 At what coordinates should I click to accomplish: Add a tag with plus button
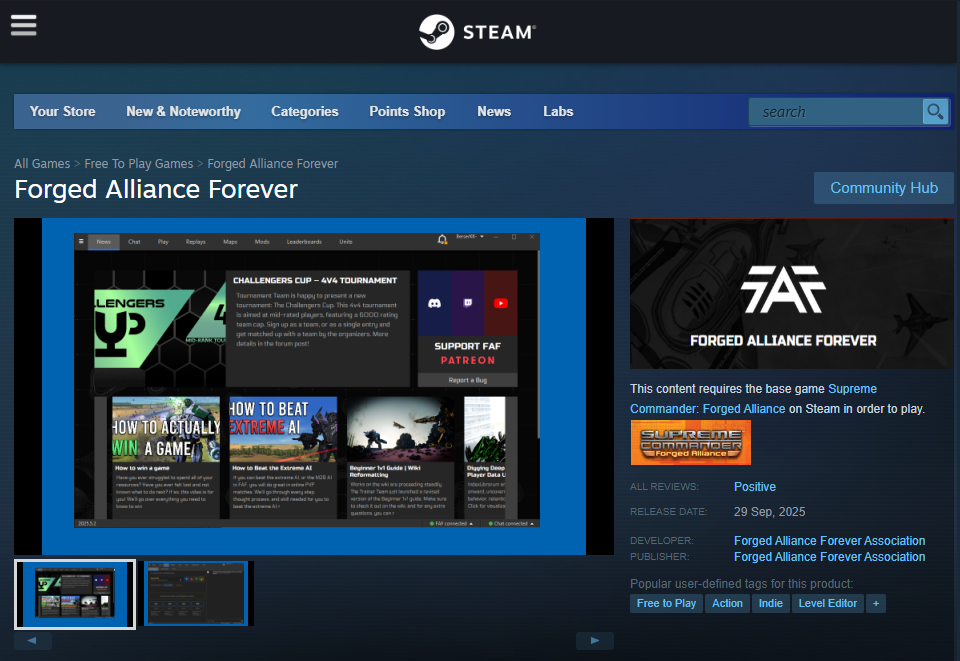click(x=876, y=603)
